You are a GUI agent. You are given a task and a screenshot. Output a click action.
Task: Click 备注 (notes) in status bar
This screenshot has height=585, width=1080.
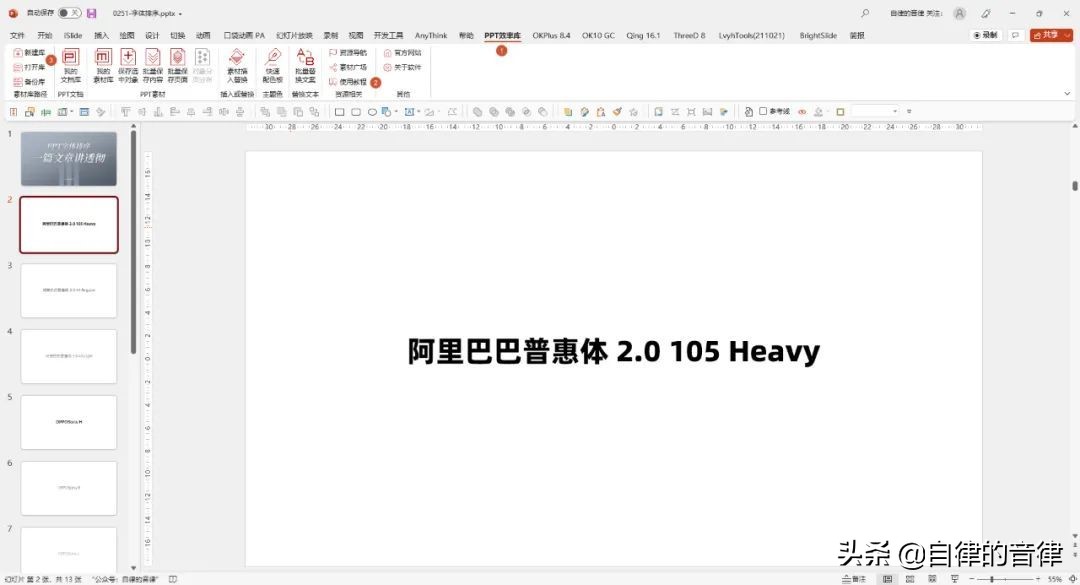[854, 579]
